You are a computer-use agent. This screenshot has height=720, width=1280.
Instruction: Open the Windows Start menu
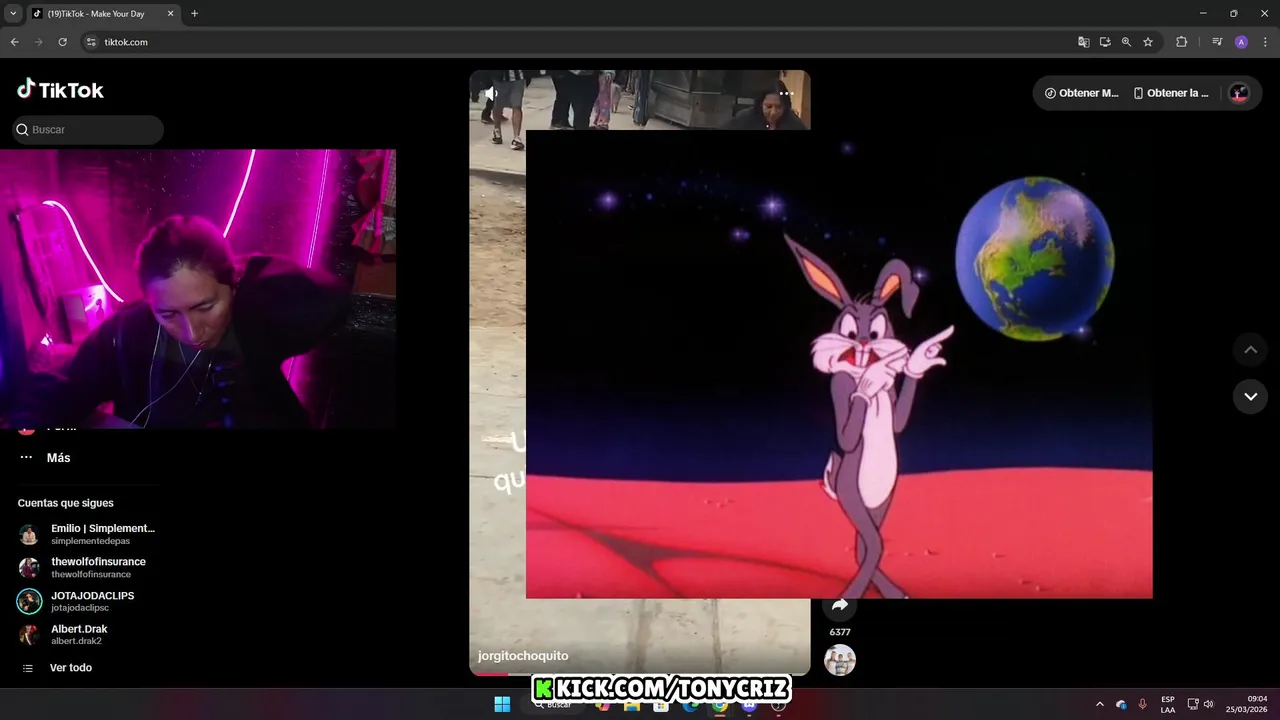point(502,705)
